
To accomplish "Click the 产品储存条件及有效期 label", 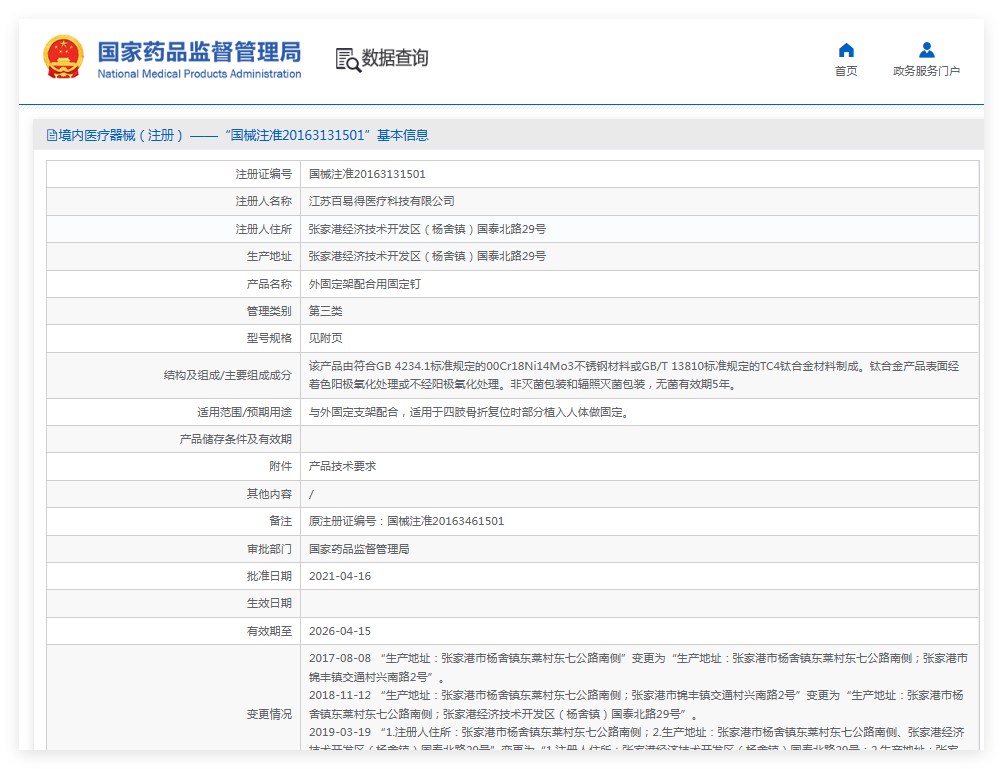I will (x=235, y=440).
